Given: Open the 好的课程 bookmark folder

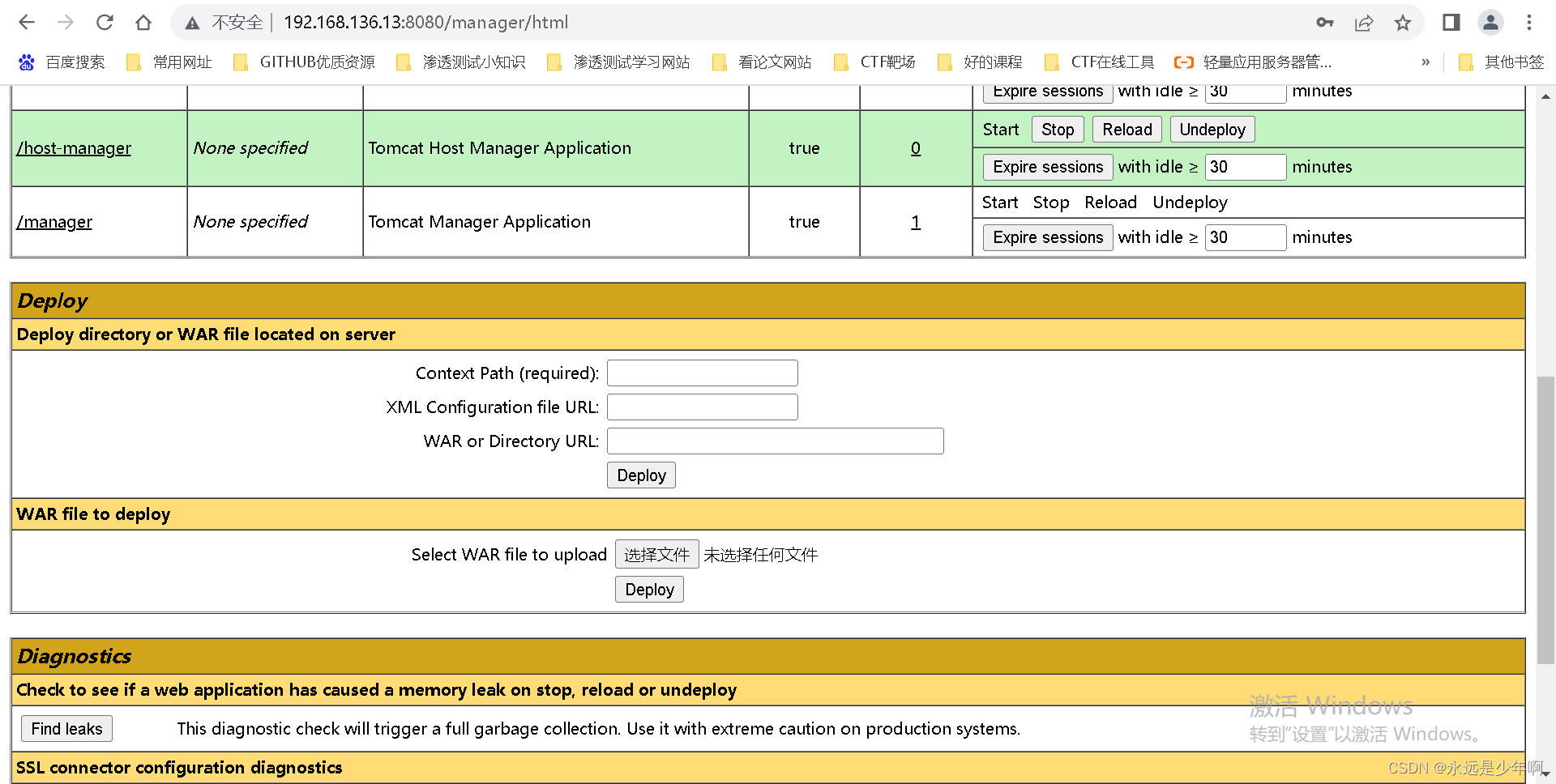Looking at the screenshot, I should click(980, 62).
